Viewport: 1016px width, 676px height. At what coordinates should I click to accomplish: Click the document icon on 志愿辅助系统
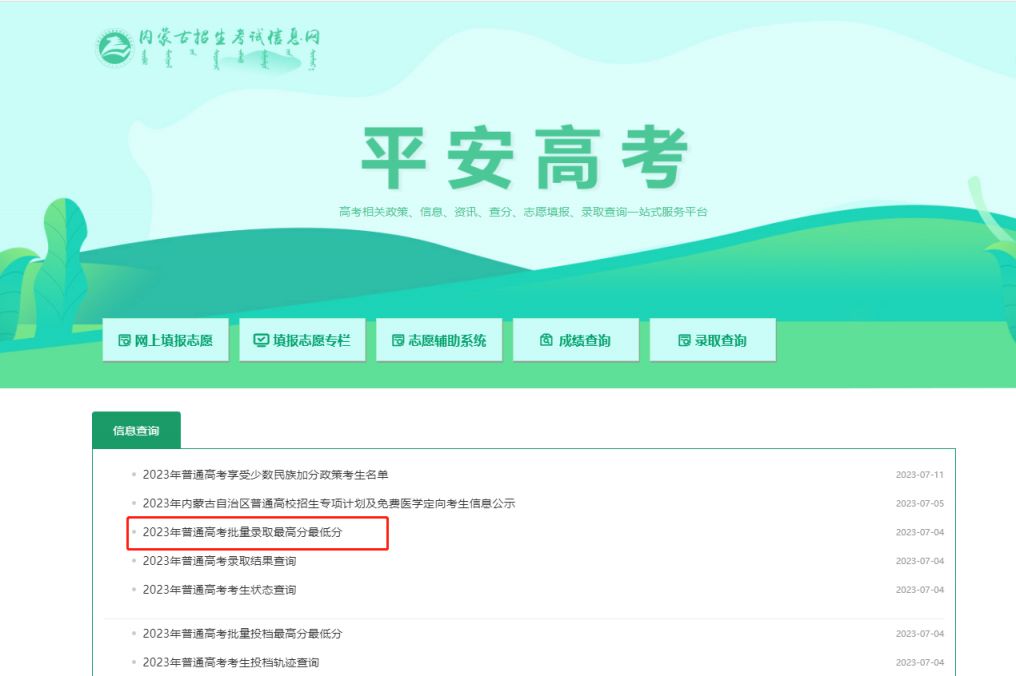397,340
